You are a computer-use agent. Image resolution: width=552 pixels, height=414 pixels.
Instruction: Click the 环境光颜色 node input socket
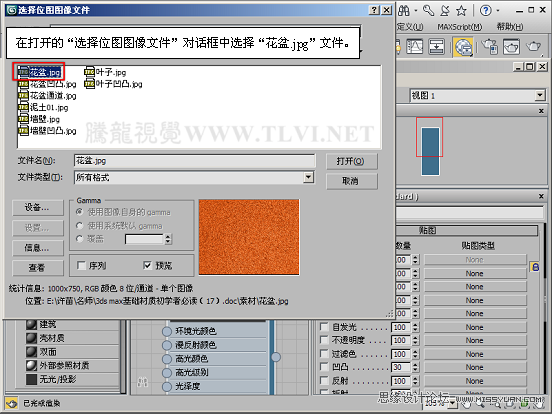(x=166, y=331)
